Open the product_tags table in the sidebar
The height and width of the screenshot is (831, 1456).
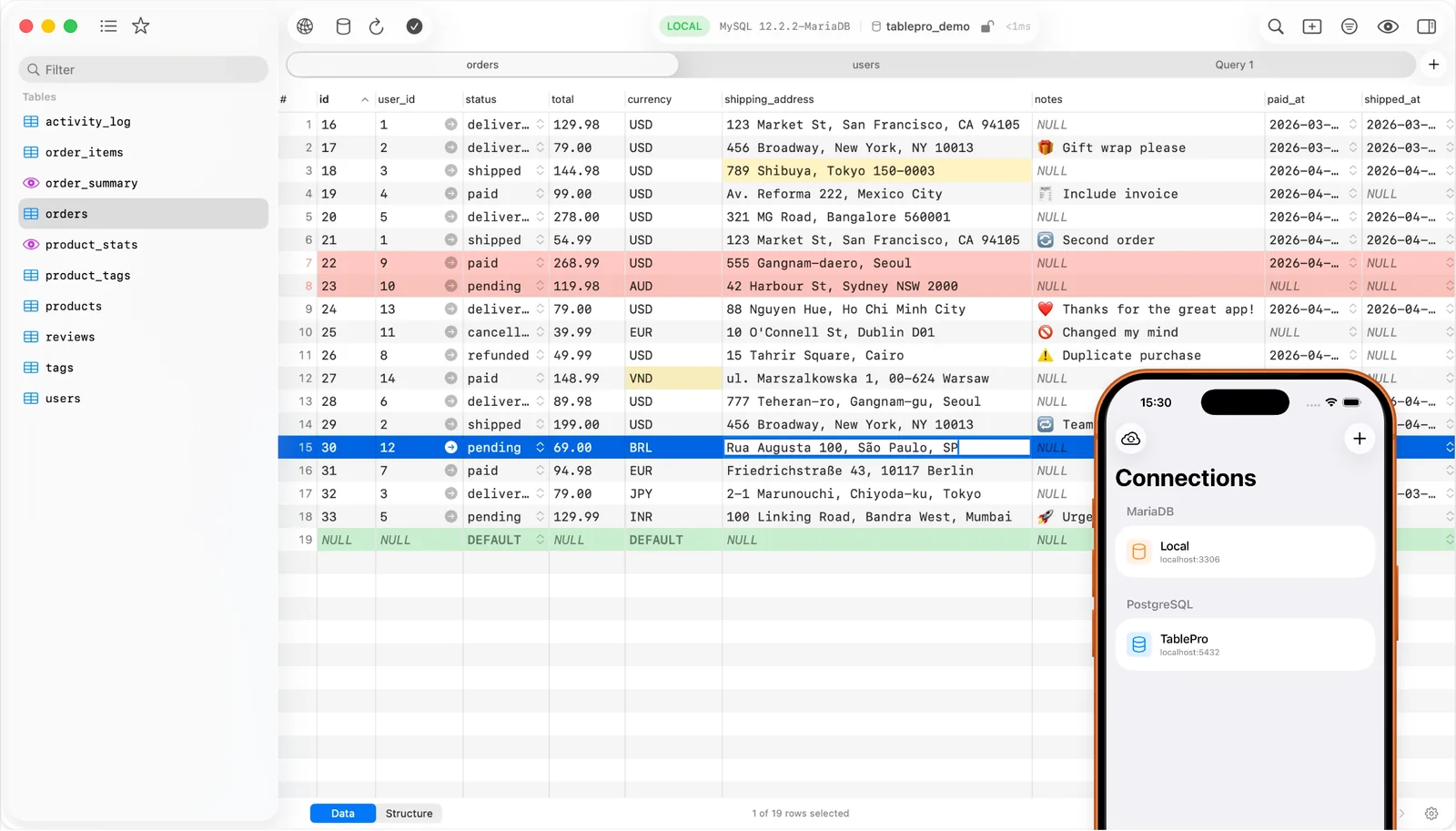point(143,276)
